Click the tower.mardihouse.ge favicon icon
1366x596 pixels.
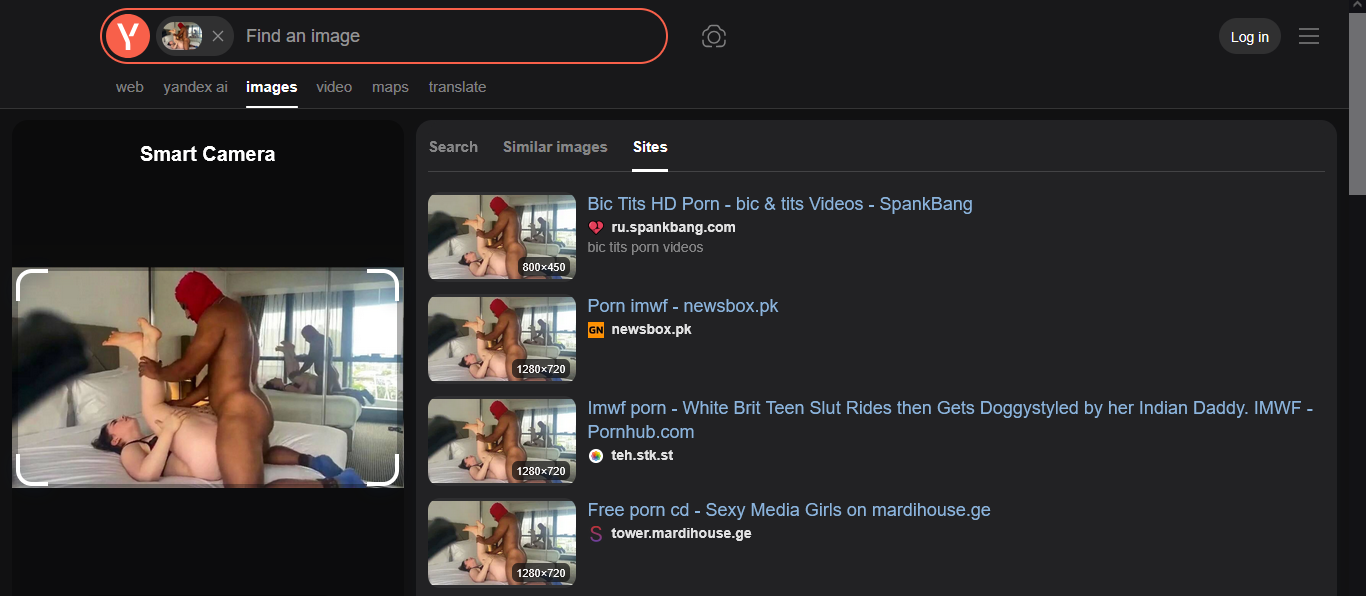tap(596, 534)
